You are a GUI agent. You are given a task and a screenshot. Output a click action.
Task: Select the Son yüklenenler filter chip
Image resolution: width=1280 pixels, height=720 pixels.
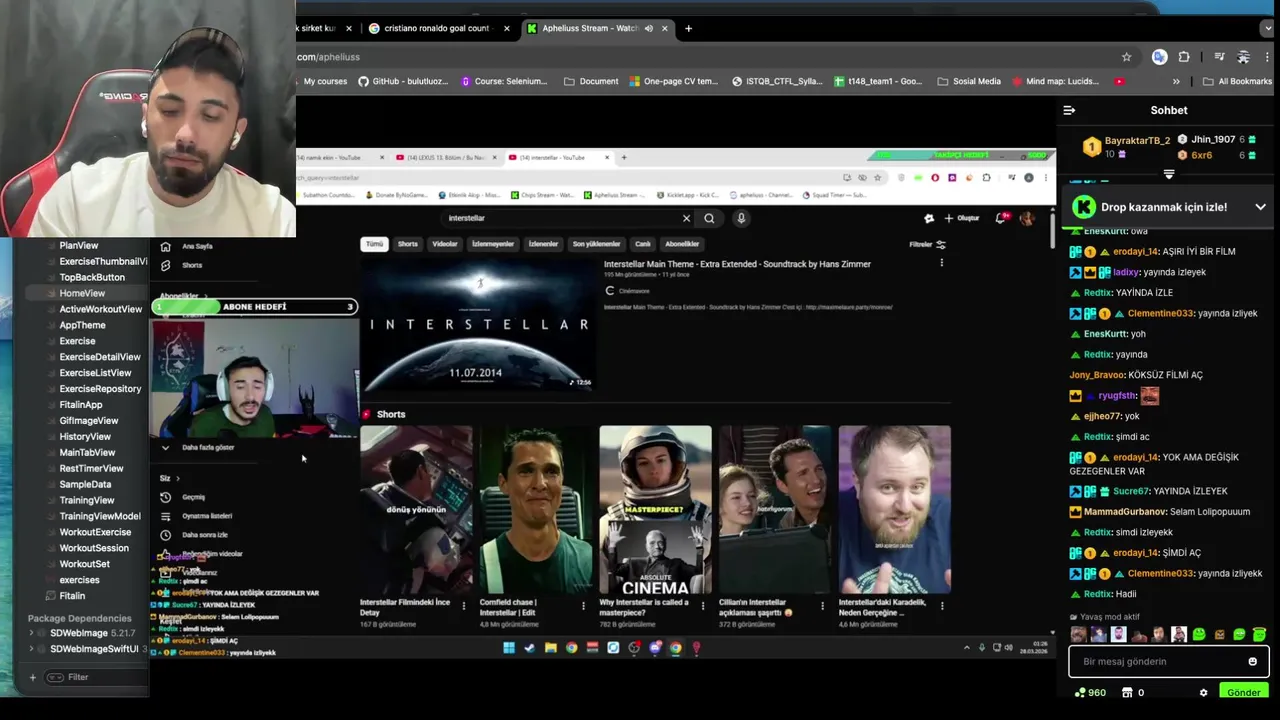click(x=596, y=244)
